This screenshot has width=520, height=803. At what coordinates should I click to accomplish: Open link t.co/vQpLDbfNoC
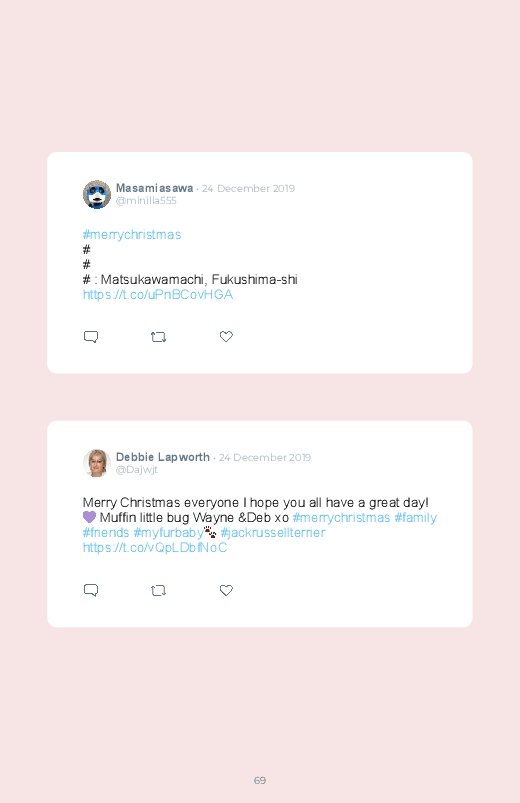click(x=155, y=547)
